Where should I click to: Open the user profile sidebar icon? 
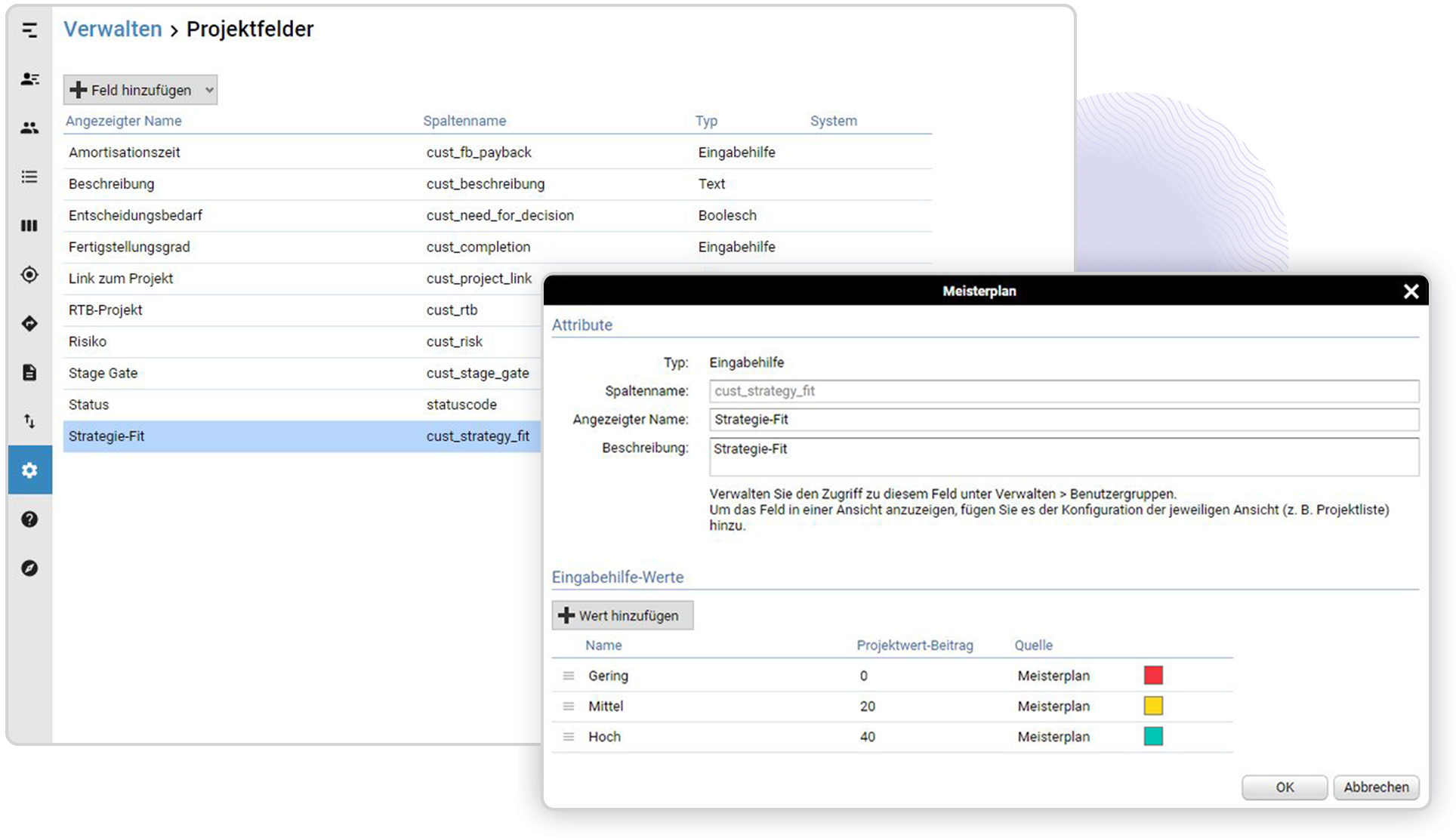29,79
